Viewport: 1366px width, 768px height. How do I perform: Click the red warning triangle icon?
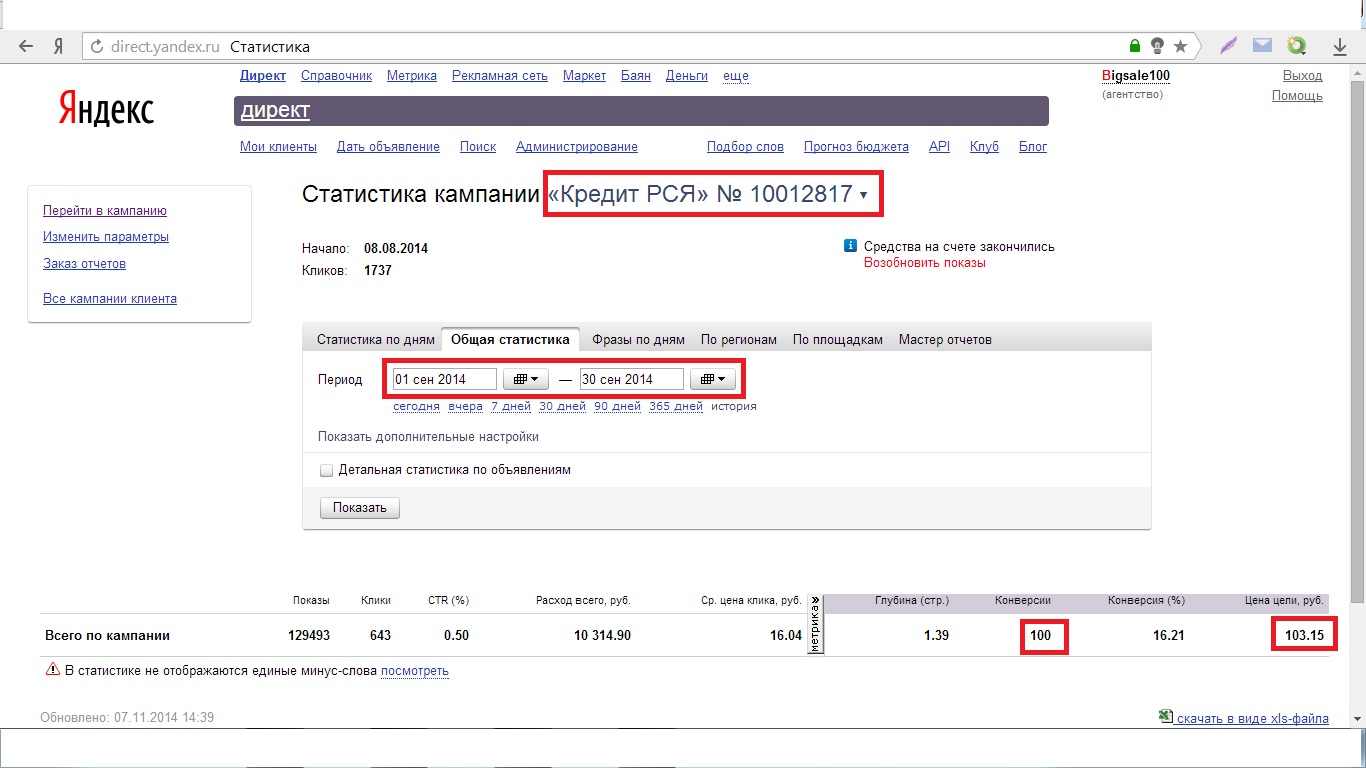click(53, 670)
